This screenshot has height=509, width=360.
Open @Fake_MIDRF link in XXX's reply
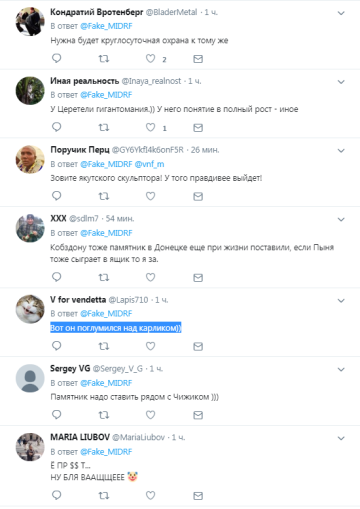pos(106,233)
